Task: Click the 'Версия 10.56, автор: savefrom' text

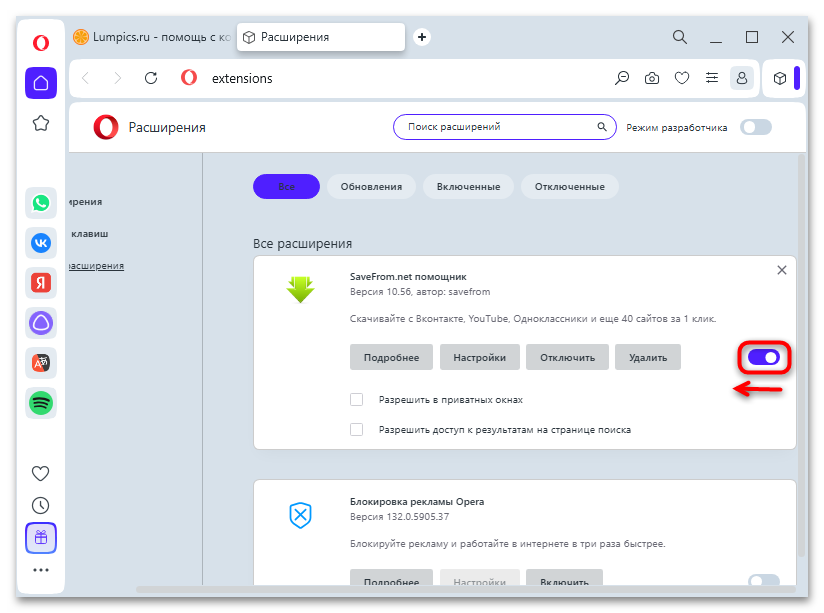Action: pos(420,292)
